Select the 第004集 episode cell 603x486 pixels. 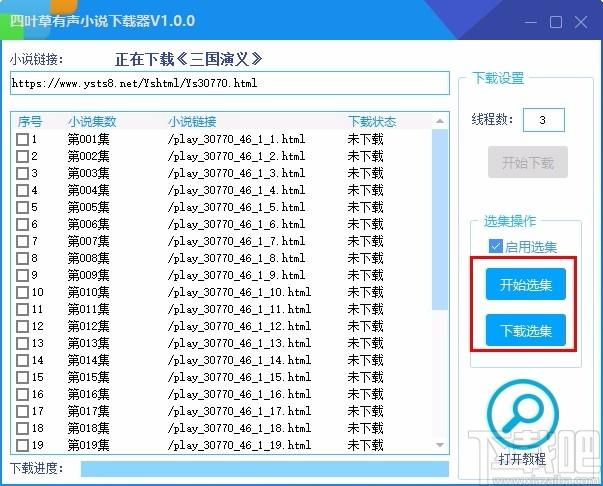coord(88,190)
